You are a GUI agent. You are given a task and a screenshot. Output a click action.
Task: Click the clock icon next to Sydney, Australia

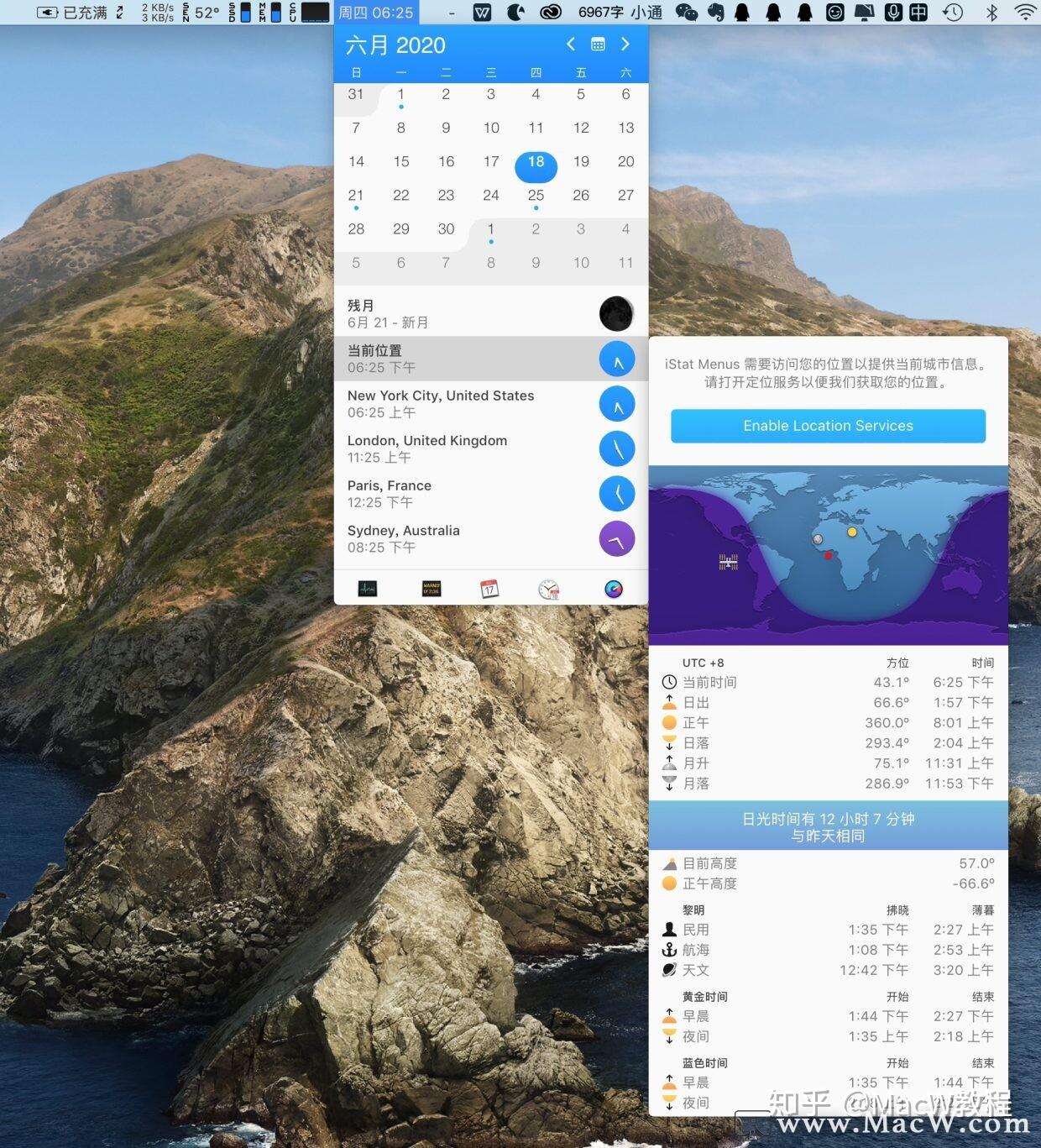(617, 538)
